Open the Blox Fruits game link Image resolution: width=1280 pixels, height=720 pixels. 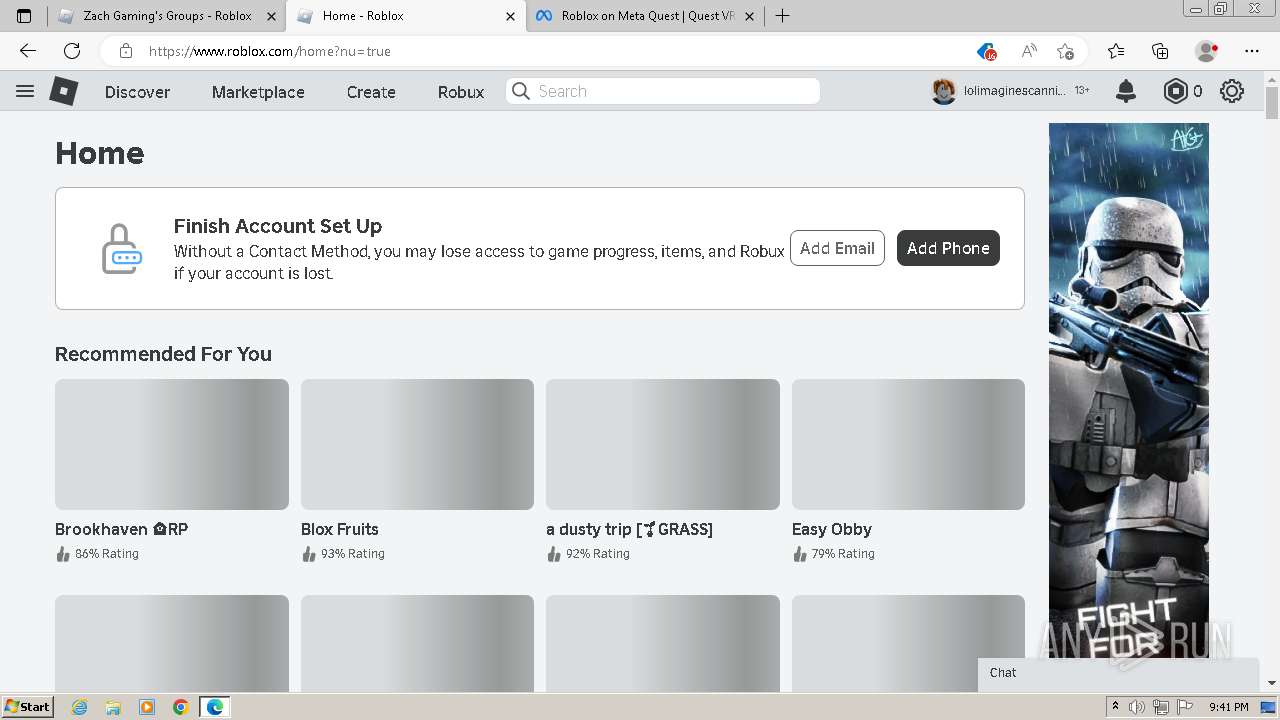tap(340, 529)
